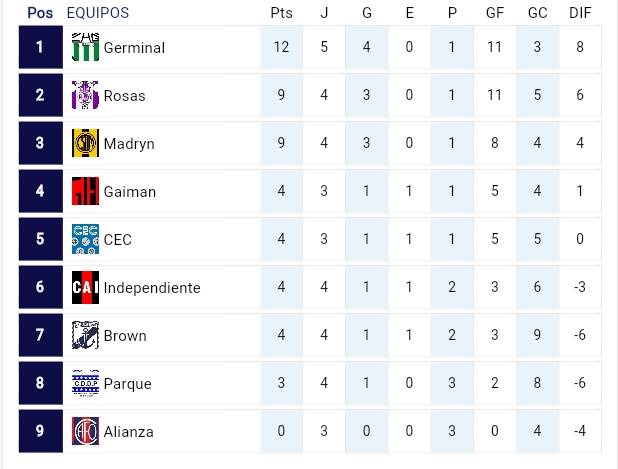Click the Alianza team crest icon
Viewport: 618px width, 469px height.
(85, 431)
